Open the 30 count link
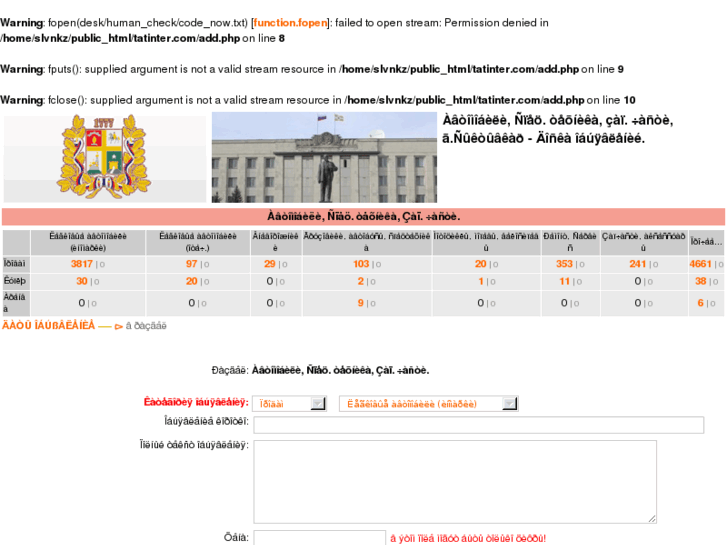The image size is (727, 545). click(x=82, y=281)
